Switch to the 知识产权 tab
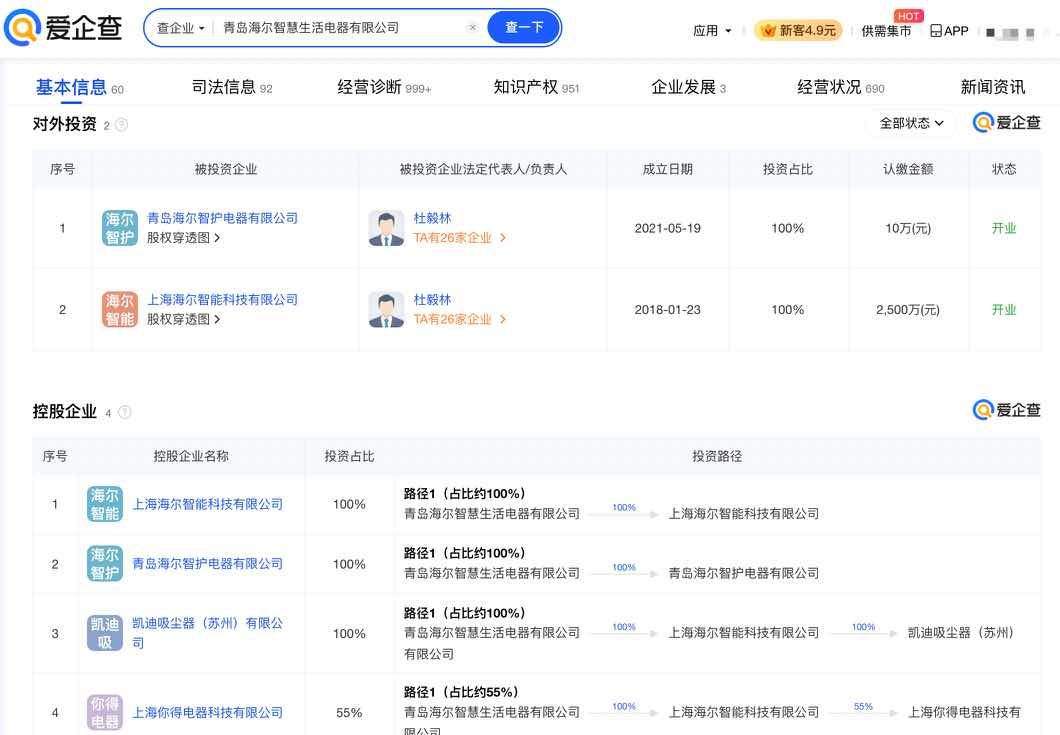 click(x=536, y=88)
